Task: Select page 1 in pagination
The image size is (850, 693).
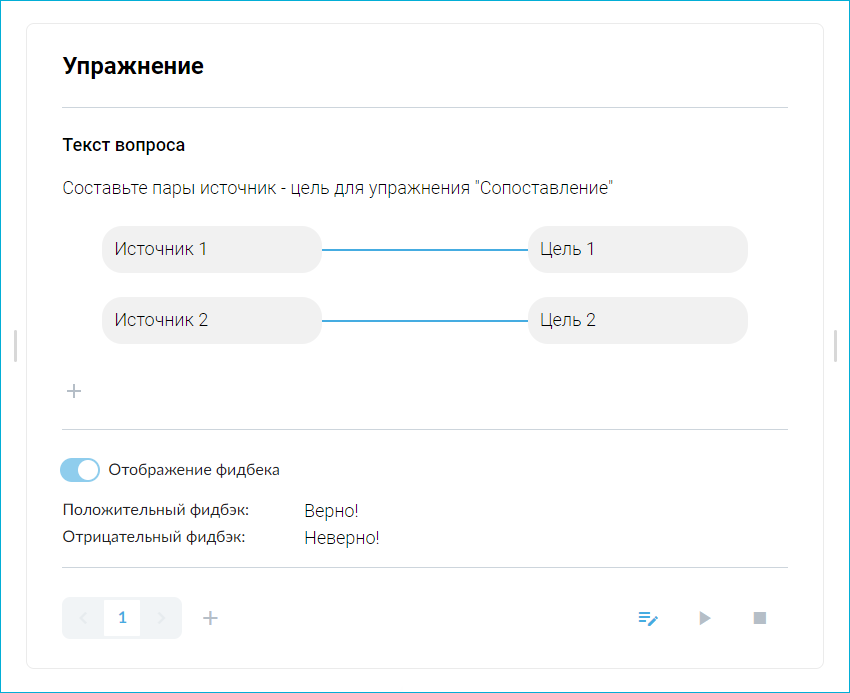Action: (x=122, y=618)
